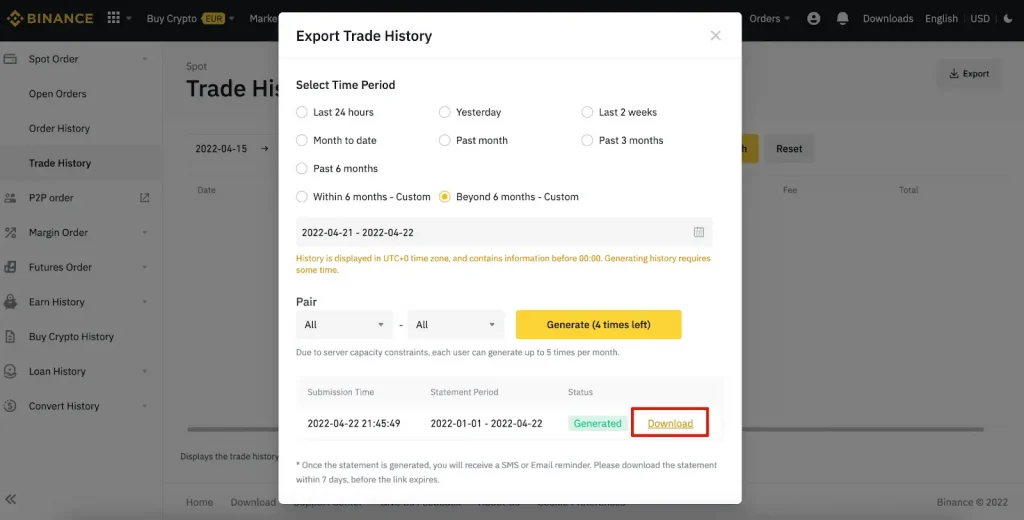This screenshot has height=520, width=1024.
Task: Select the Last 24 hours option
Action: pos(302,112)
